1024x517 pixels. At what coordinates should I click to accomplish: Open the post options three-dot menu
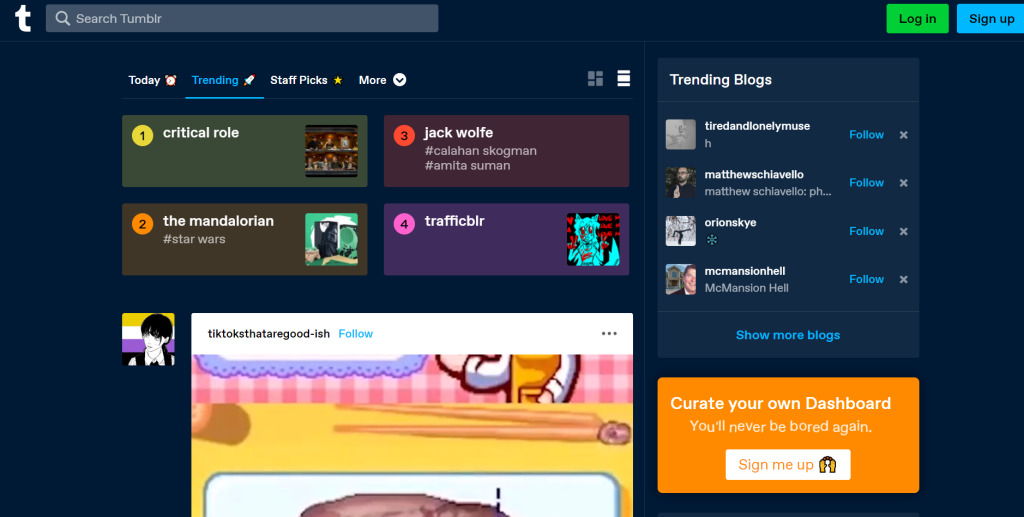pyautogui.click(x=609, y=334)
